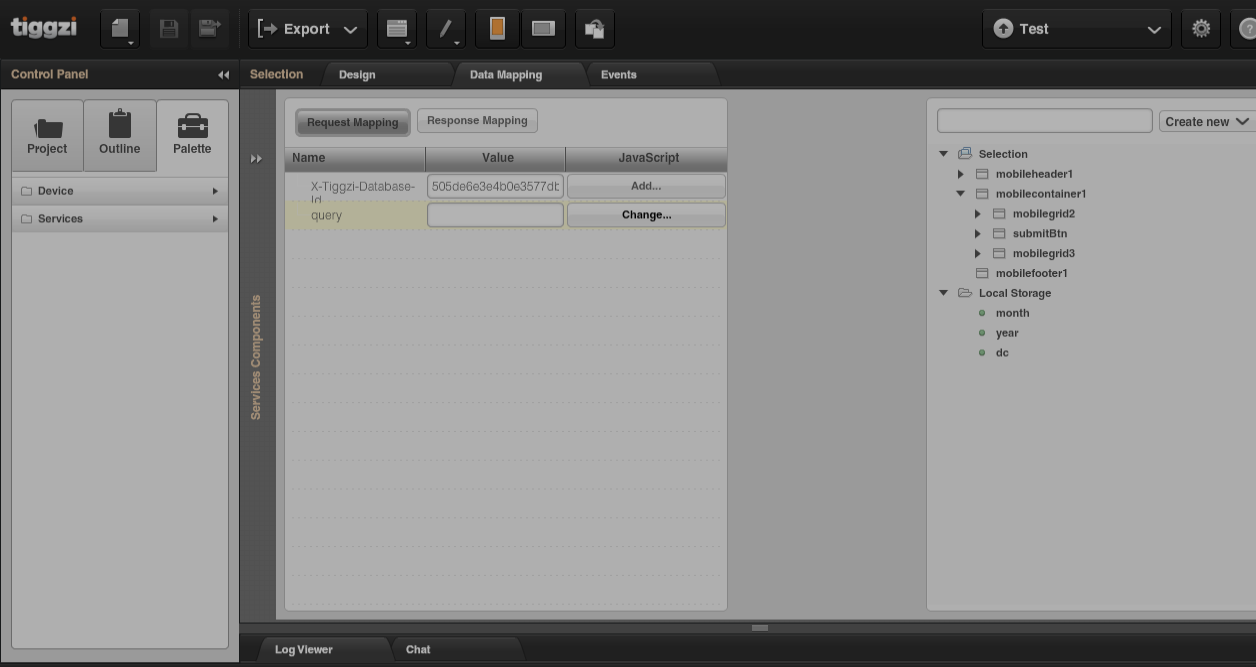Open the Export dropdown
The height and width of the screenshot is (667, 1256).
(x=307, y=29)
